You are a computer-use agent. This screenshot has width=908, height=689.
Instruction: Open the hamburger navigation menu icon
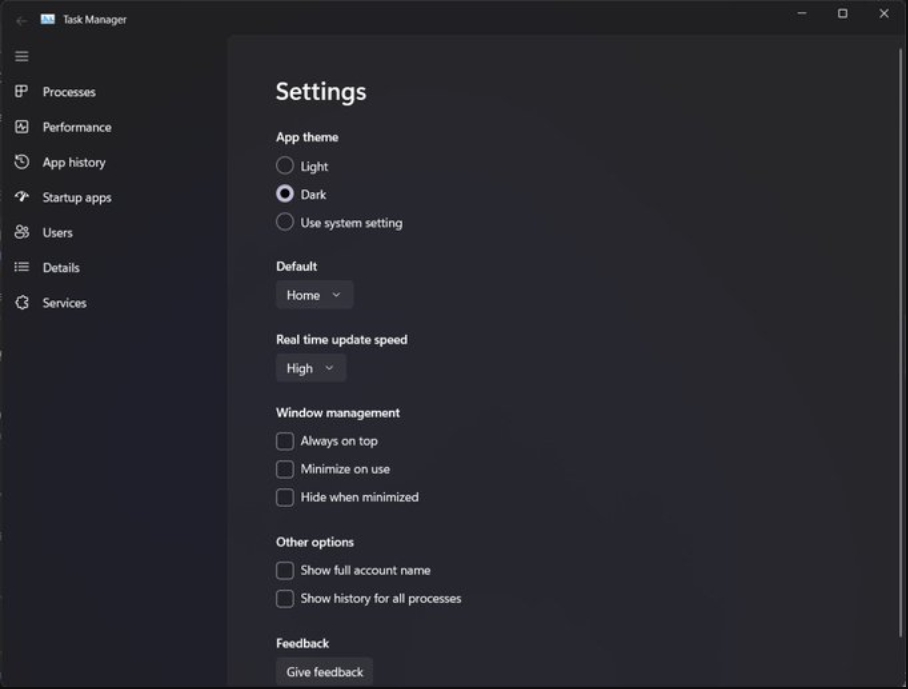pos(21,56)
